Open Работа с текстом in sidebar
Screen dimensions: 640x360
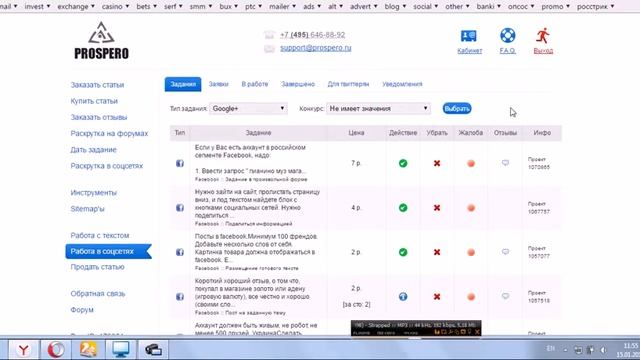tap(100, 236)
